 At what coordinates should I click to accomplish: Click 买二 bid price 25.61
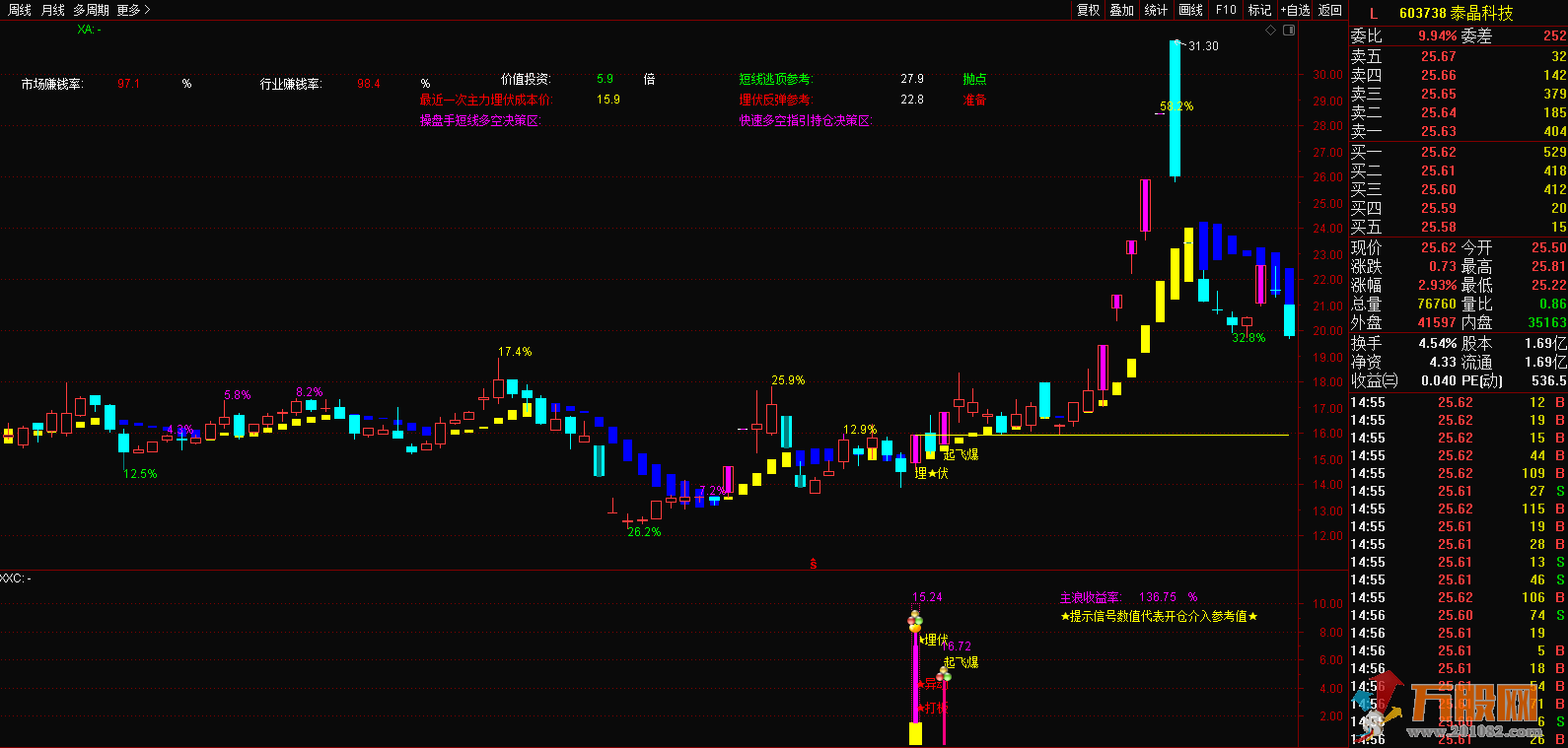pos(1438,171)
